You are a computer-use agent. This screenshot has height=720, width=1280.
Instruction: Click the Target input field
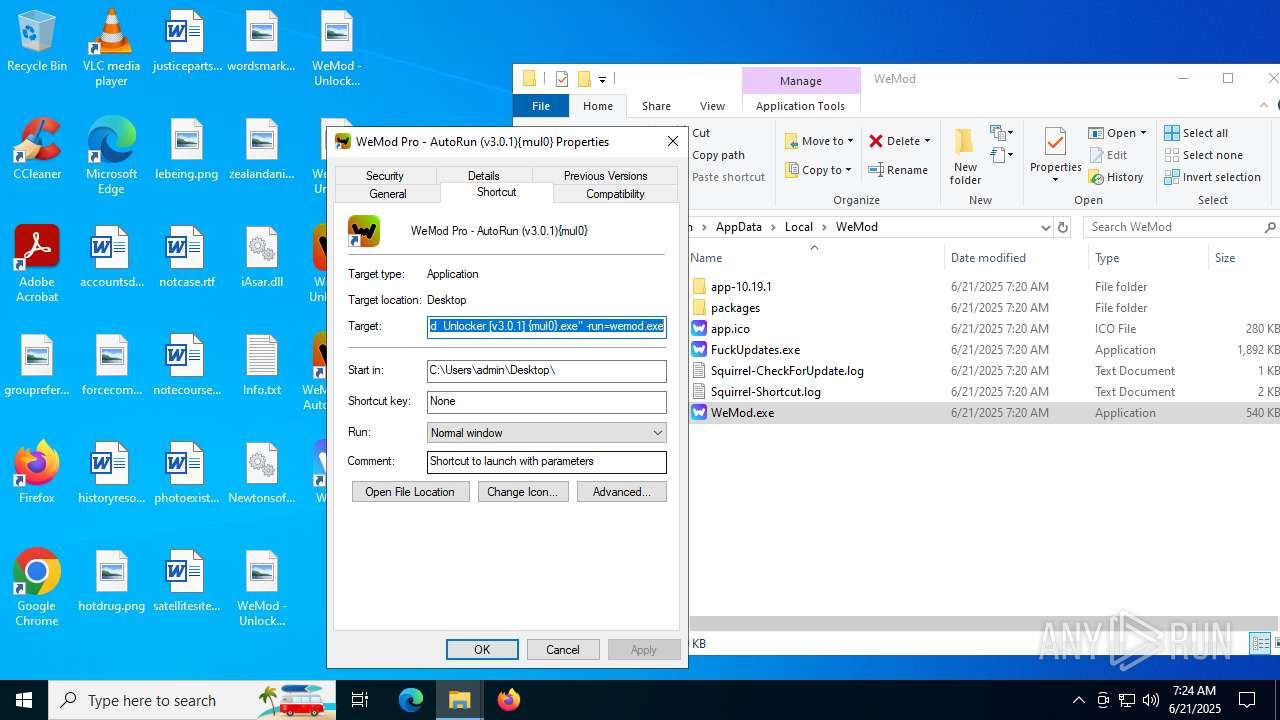tap(546, 326)
